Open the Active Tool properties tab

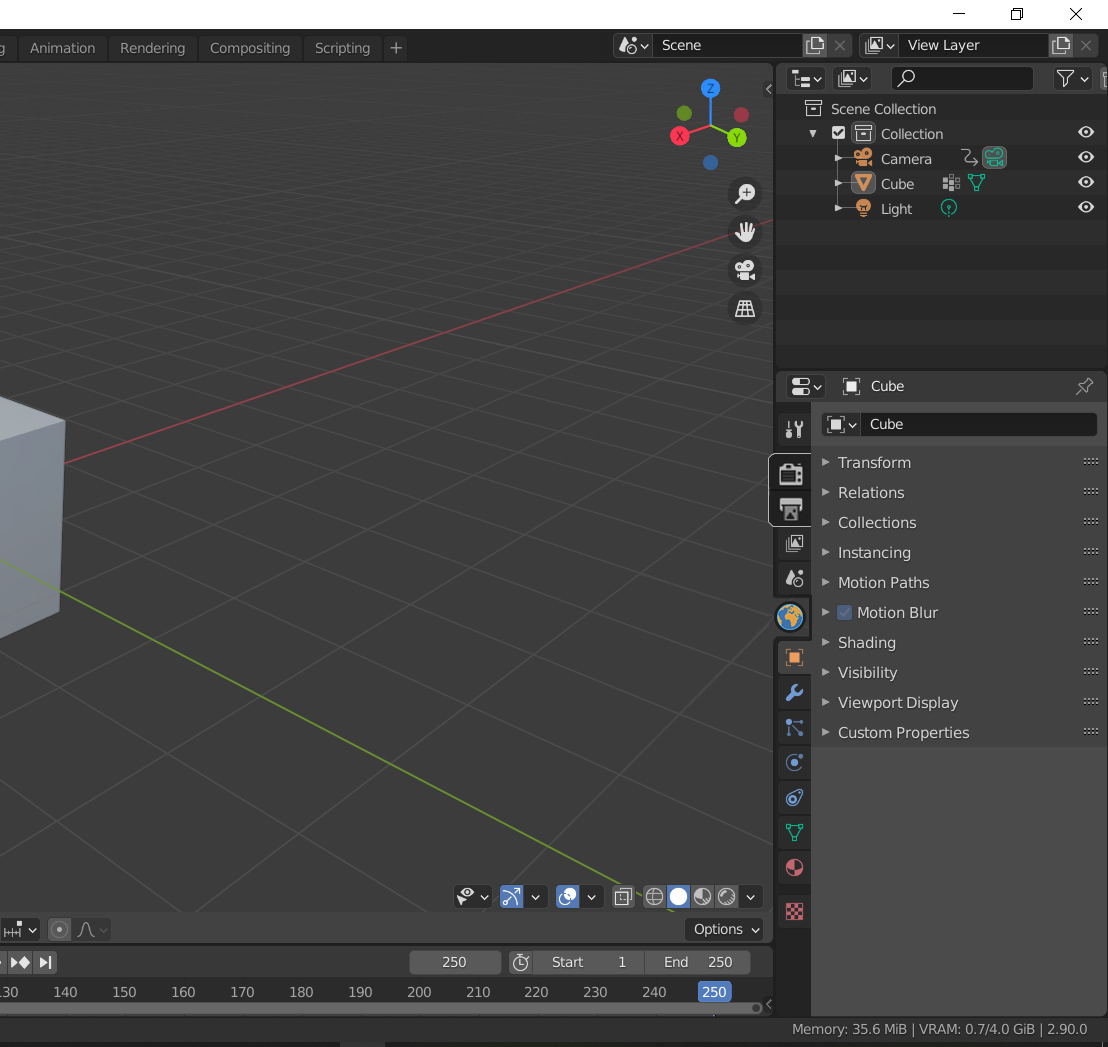click(794, 429)
